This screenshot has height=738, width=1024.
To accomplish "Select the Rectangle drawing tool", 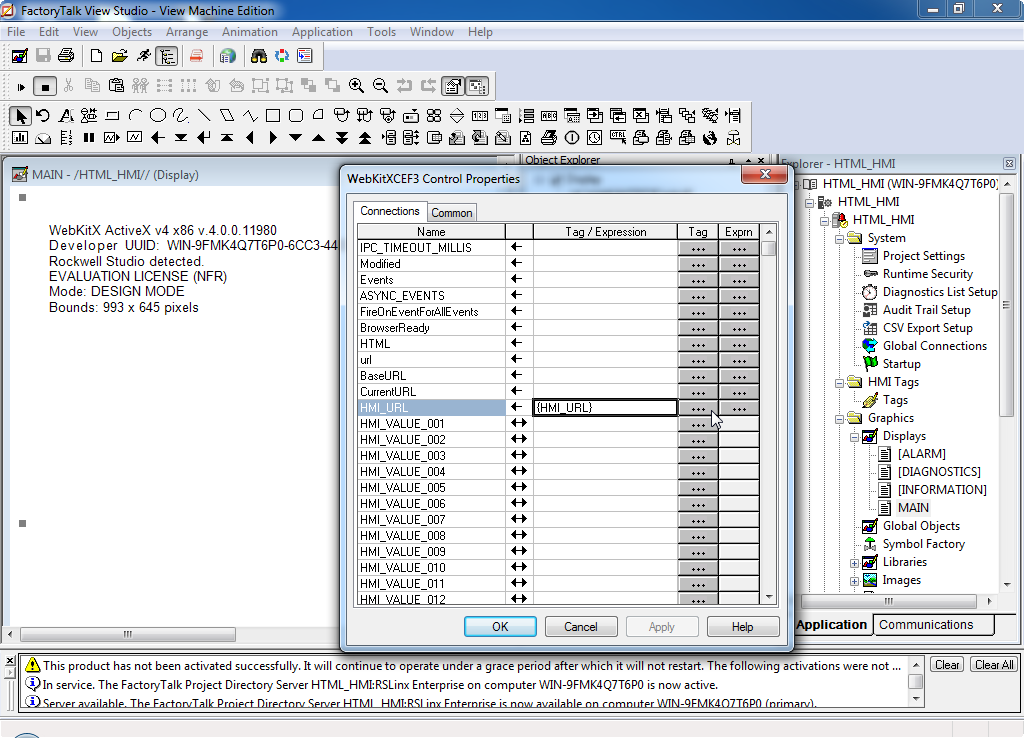I will (x=273, y=116).
